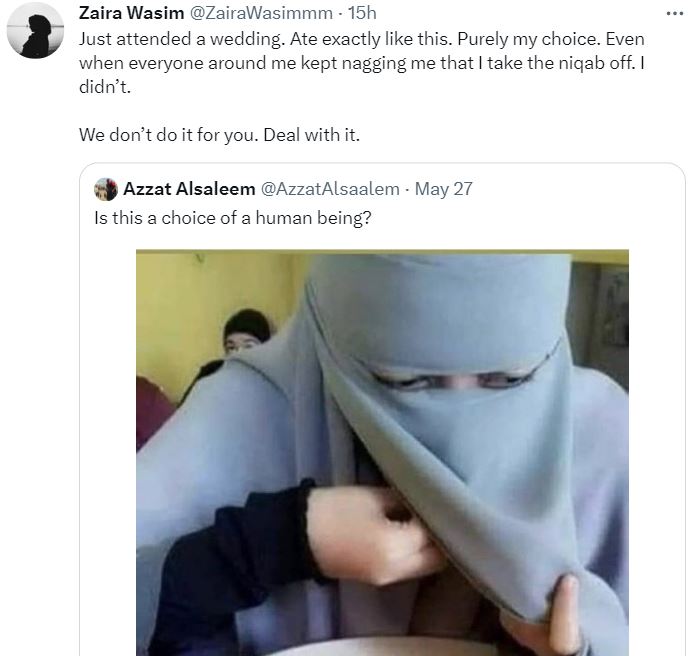Open the quoted tweet card by its blank margin
Screen dimensions: 700x656
(656, 402)
